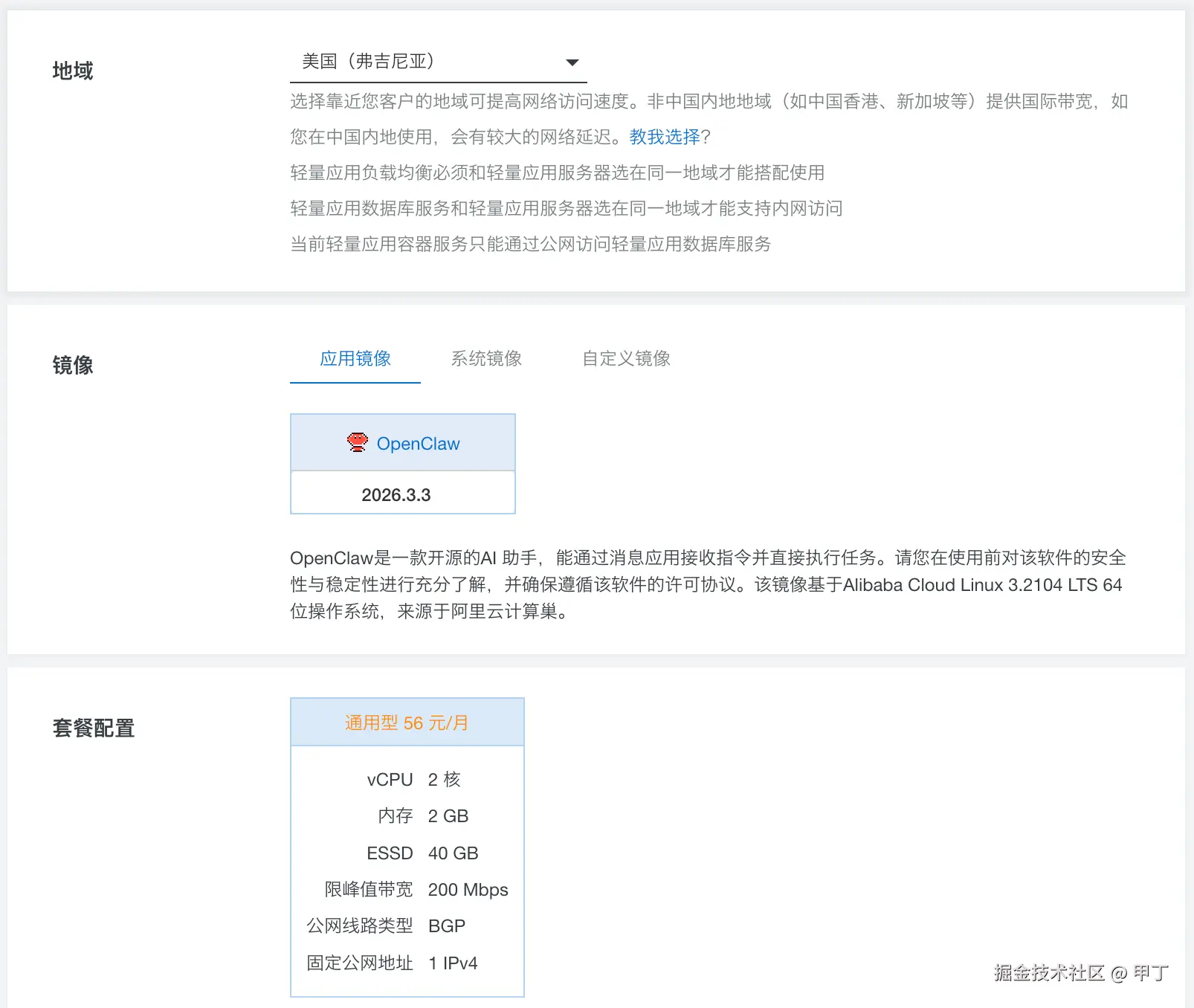Click the 镜像 section label

pos(73,365)
